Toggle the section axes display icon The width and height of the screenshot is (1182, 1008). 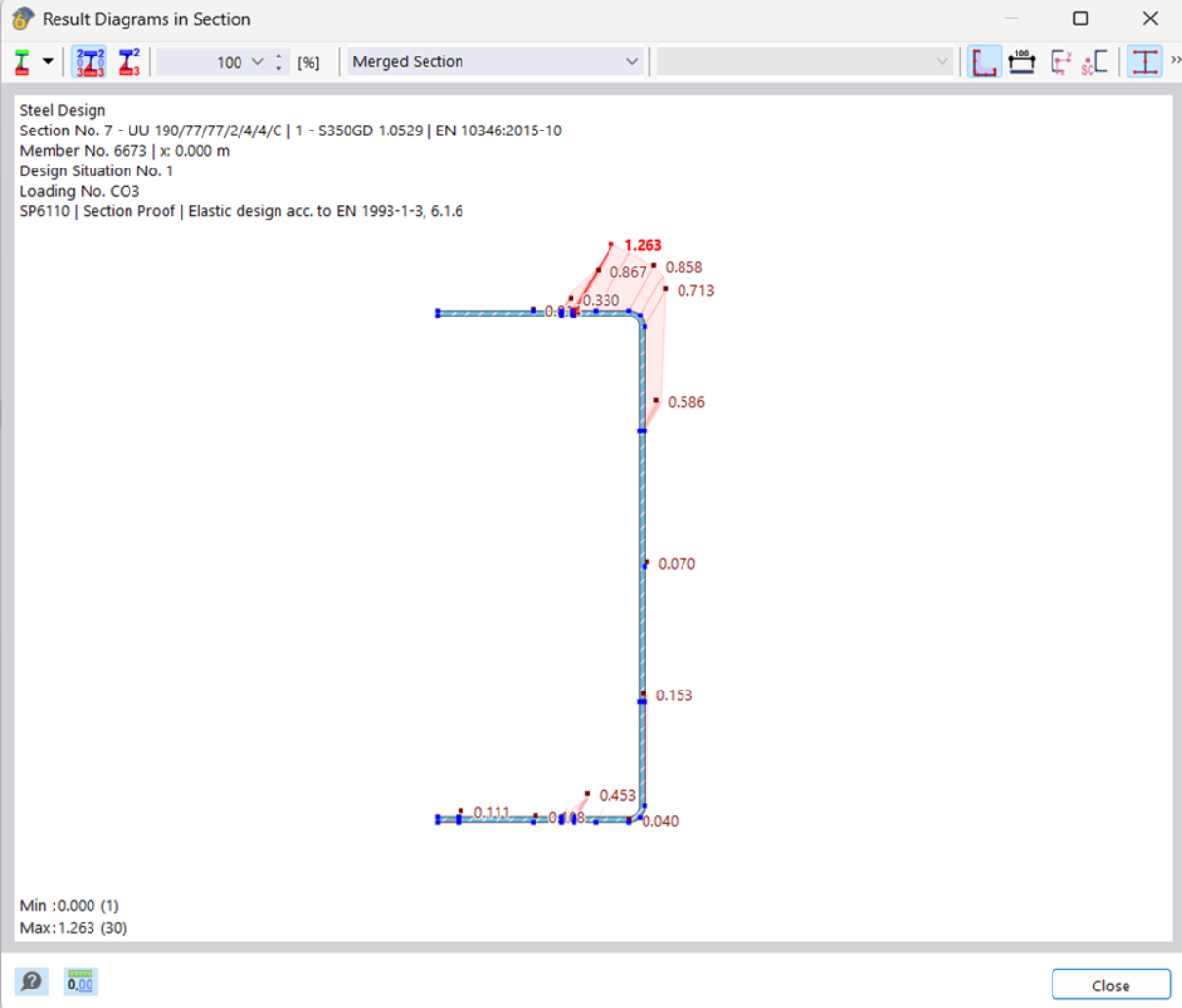click(x=984, y=62)
